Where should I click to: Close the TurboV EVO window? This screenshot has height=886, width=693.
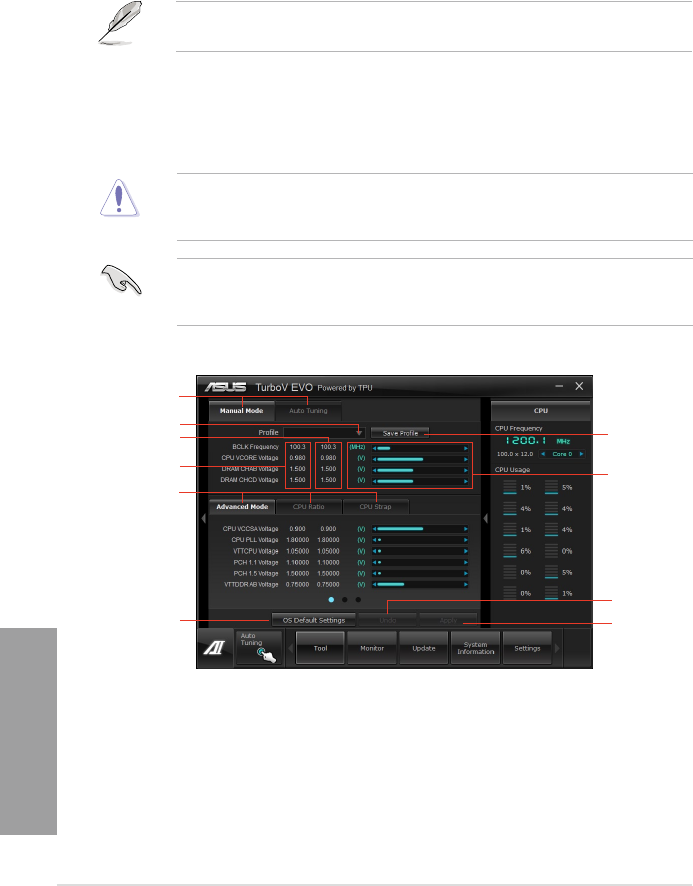(579, 386)
